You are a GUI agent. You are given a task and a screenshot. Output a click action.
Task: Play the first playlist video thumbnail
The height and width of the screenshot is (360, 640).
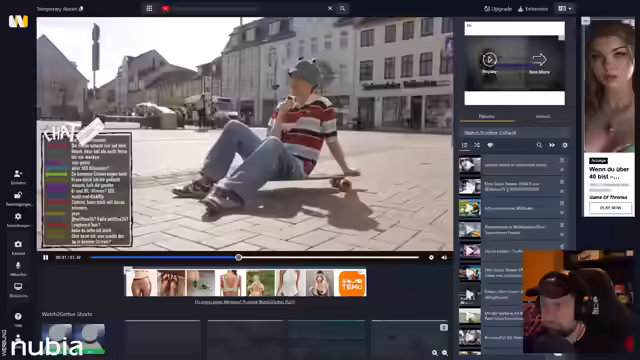tap(470, 165)
